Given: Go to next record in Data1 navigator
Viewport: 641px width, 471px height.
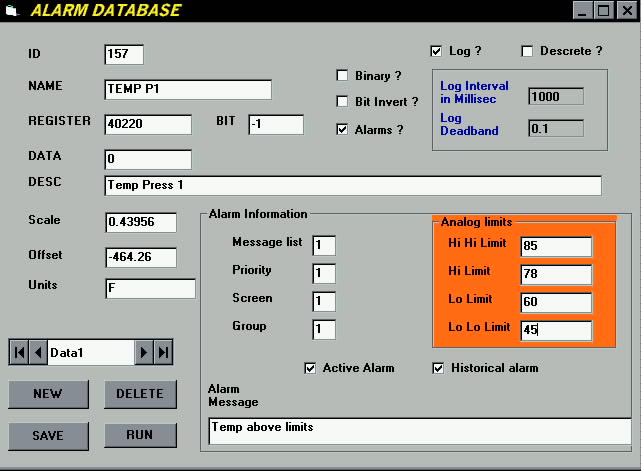Looking at the screenshot, I should [x=144, y=352].
